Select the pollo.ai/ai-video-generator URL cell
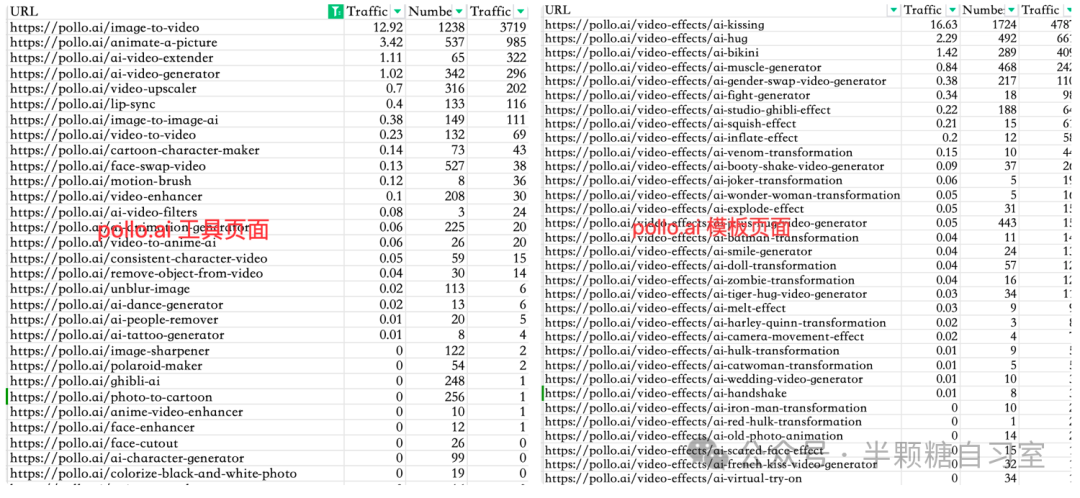 pos(175,74)
